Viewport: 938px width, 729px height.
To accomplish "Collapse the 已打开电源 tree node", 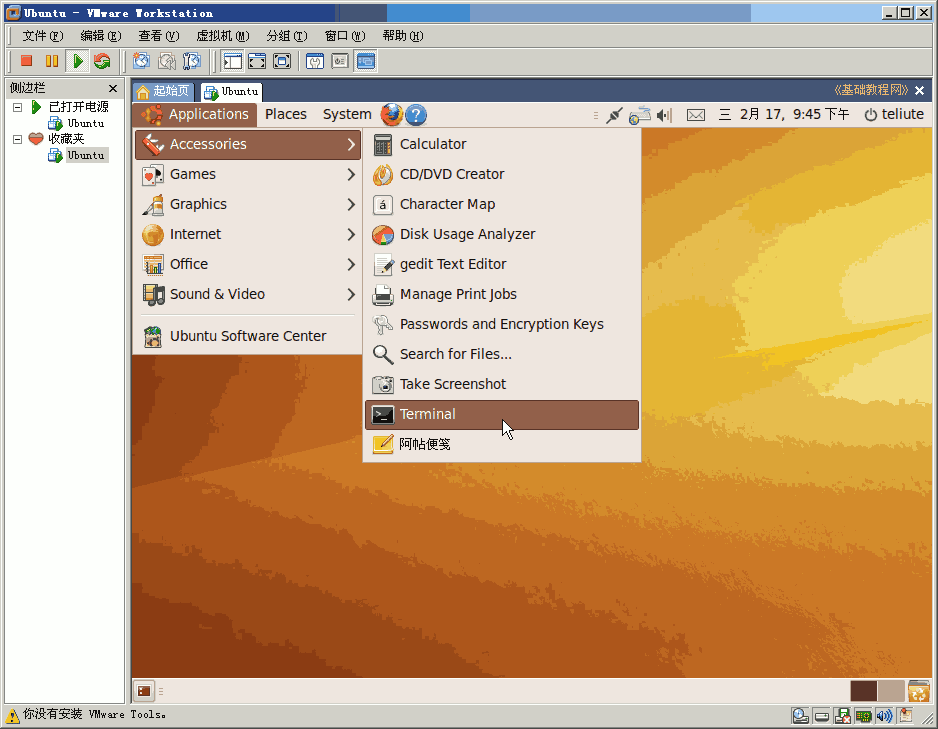I will [18, 108].
